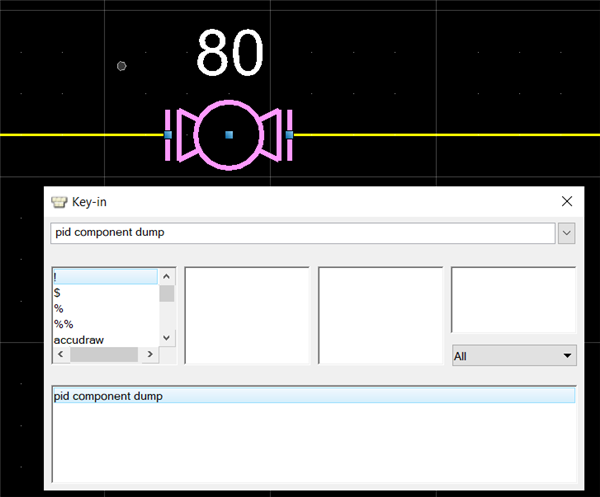Click the command list scroll-left arrow
Screen dimensions: 600x497
point(60,354)
